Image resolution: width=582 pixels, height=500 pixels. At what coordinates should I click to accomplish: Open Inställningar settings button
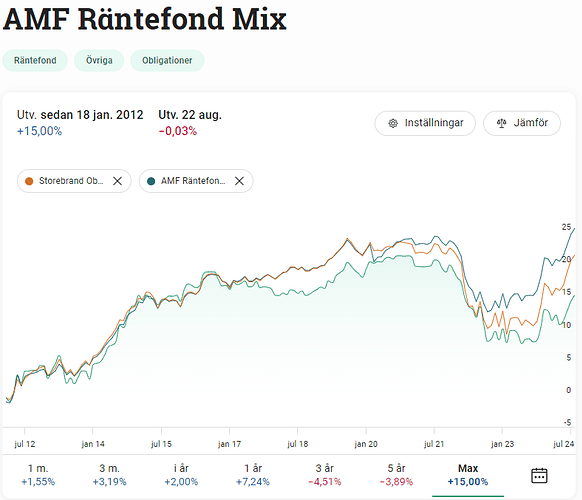click(x=425, y=123)
